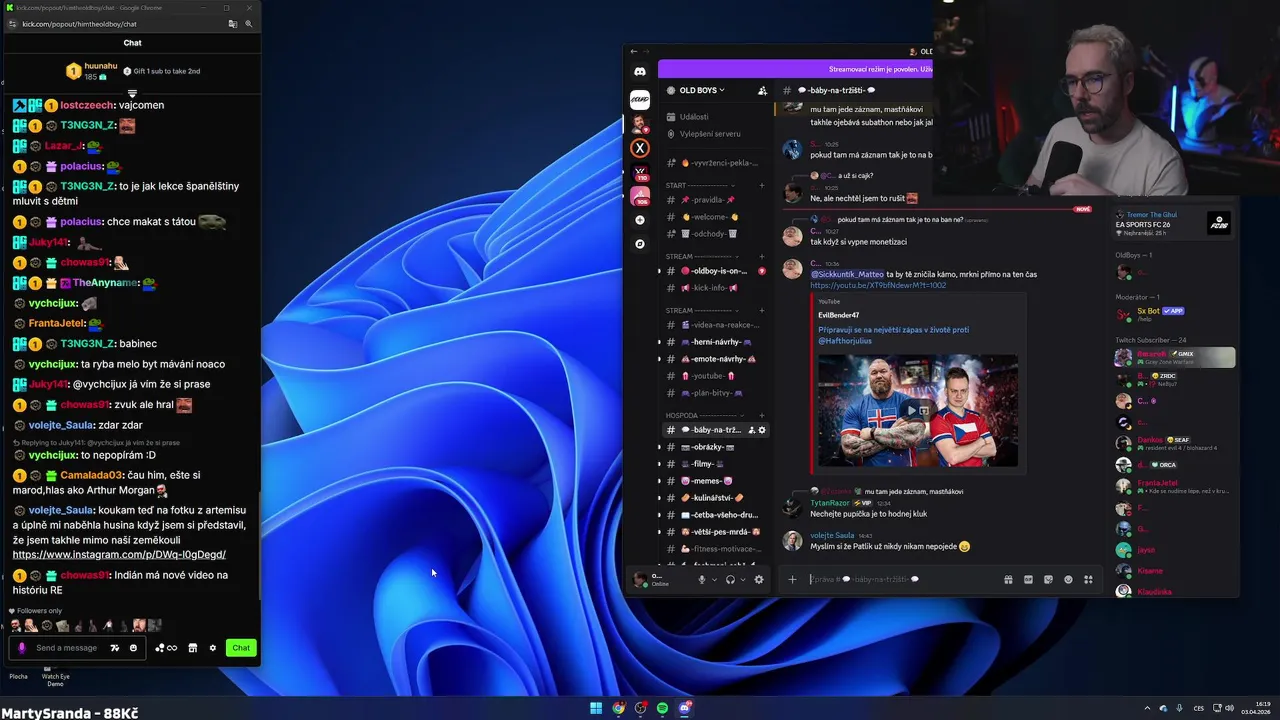
Task: Open the volume control in system tray
Action: [x=1229, y=708]
